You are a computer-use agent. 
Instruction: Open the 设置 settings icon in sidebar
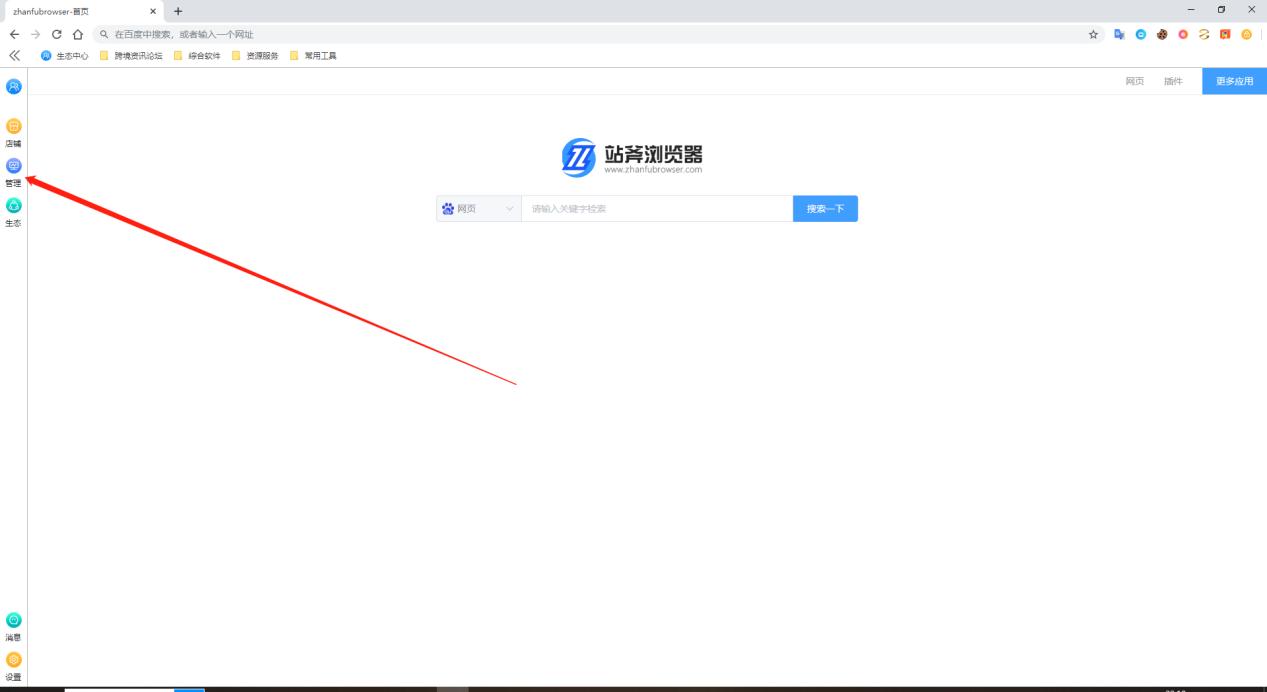point(13,660)
